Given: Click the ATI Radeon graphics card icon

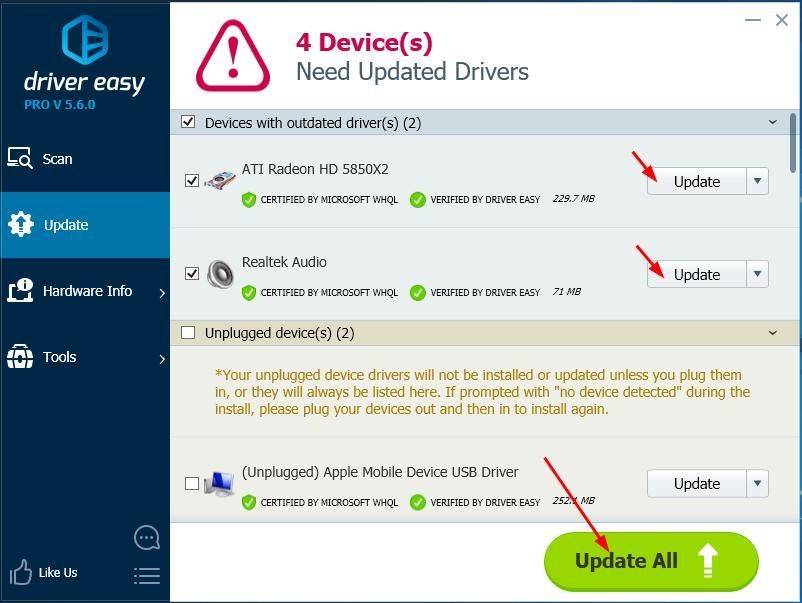Looking at the screenshot, I should 220,181.
